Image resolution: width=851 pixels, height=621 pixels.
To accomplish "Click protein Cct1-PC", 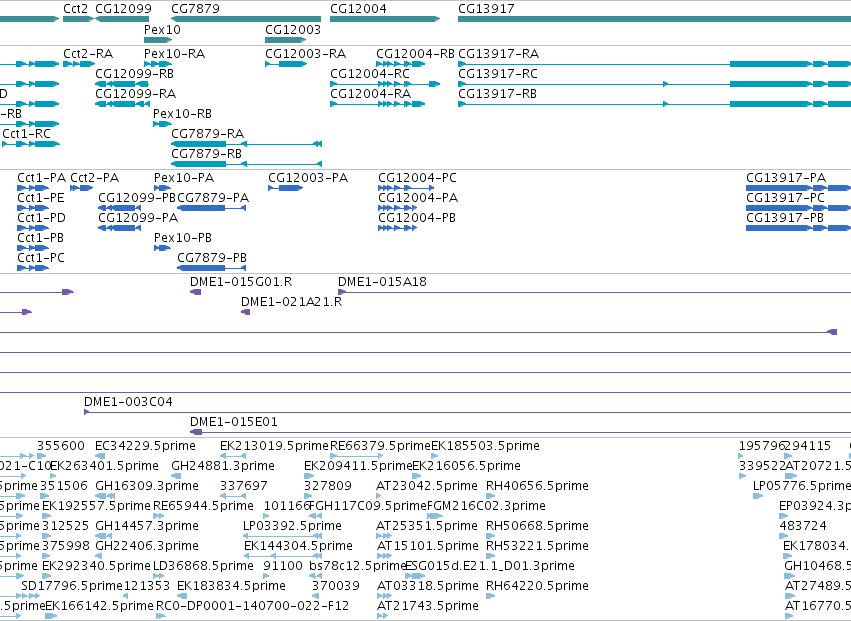I will [x=41, y=258].
